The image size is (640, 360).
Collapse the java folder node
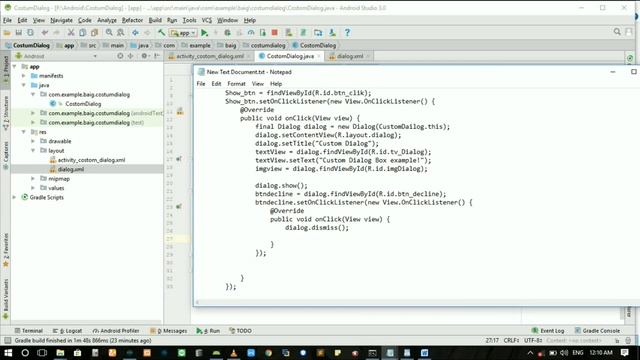[x=24, y=85]
